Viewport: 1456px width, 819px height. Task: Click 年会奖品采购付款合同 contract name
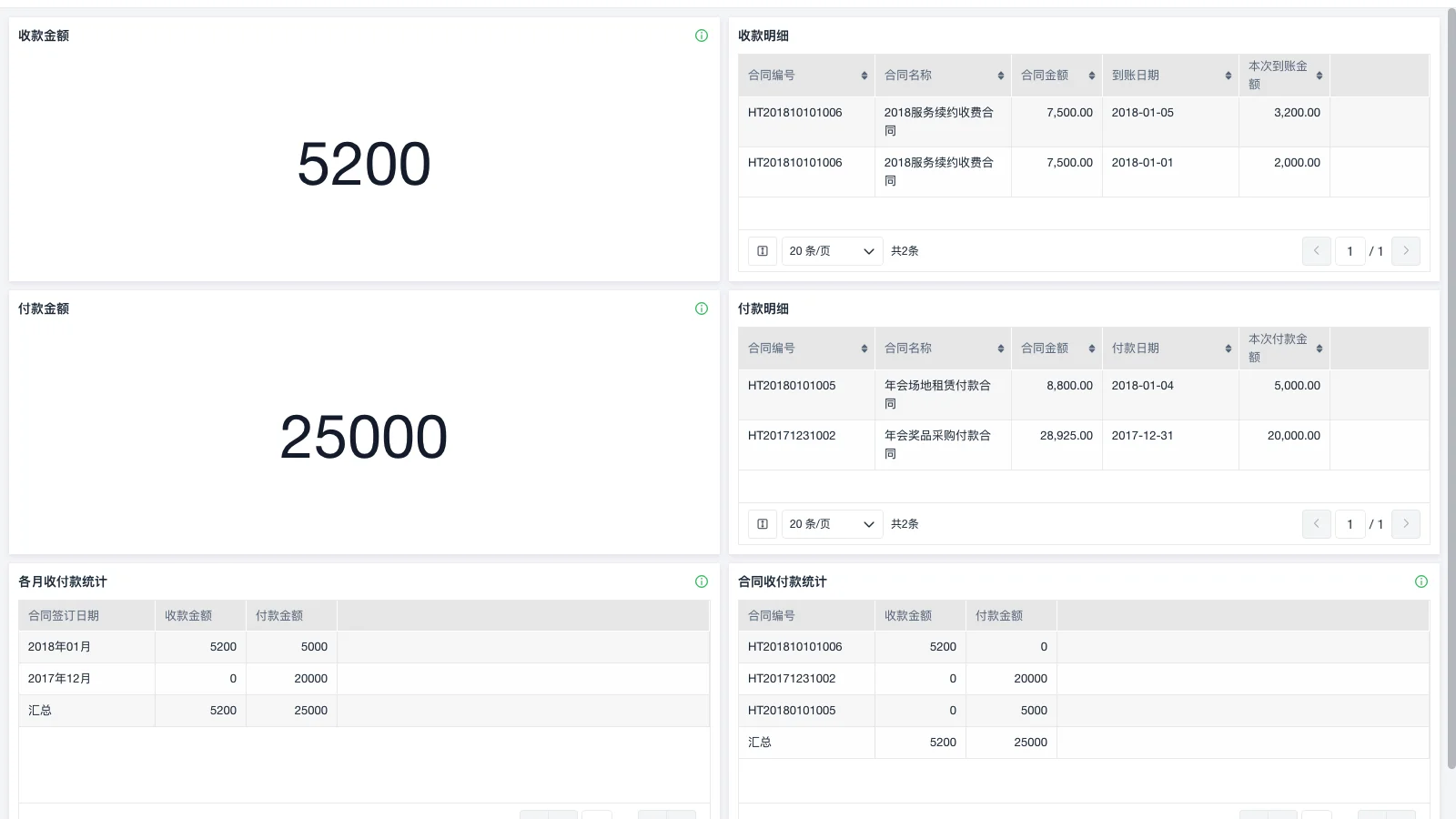point(937,445)
